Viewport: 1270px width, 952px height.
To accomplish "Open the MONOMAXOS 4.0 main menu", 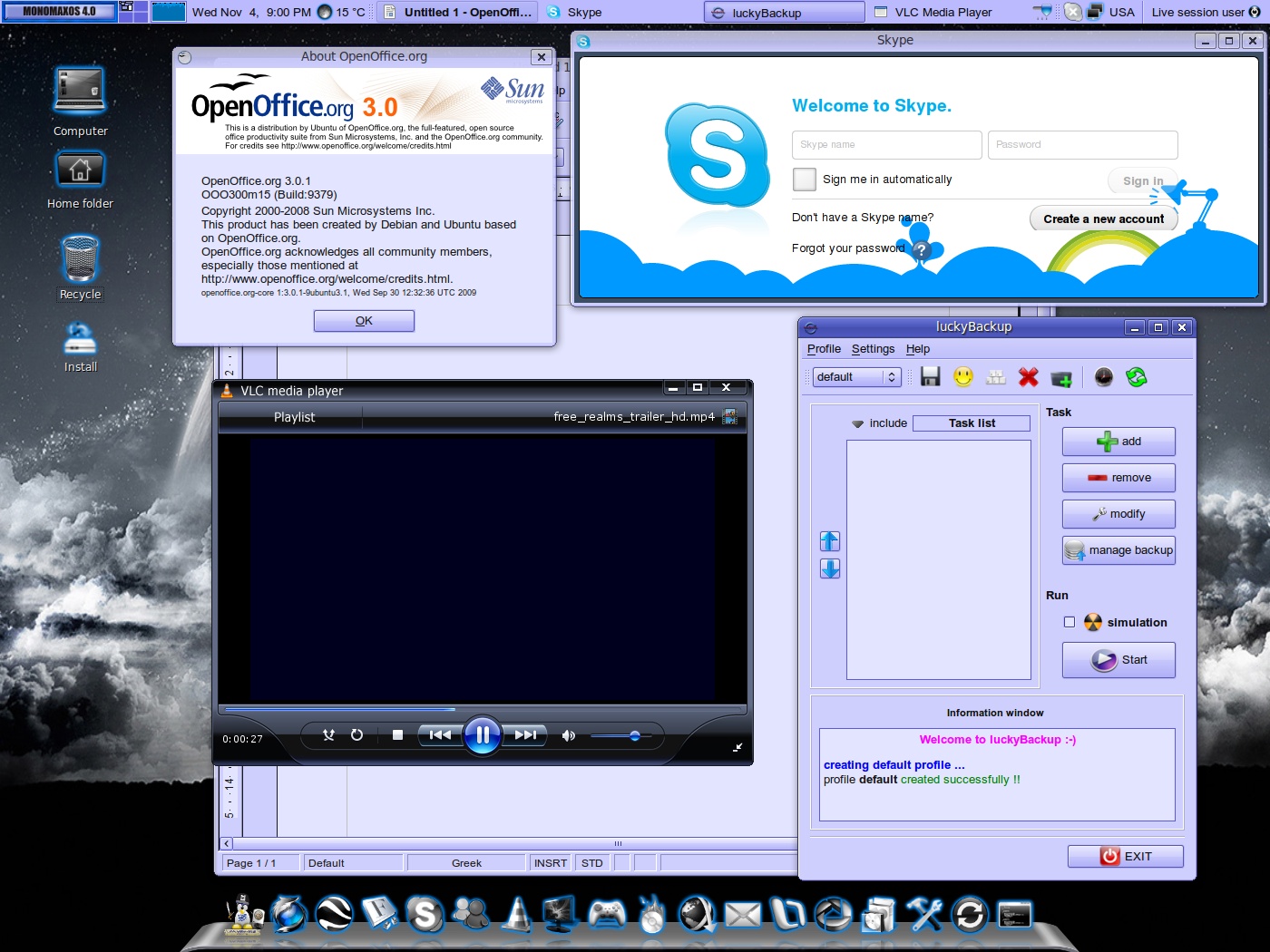I will [x=59, y=12].
